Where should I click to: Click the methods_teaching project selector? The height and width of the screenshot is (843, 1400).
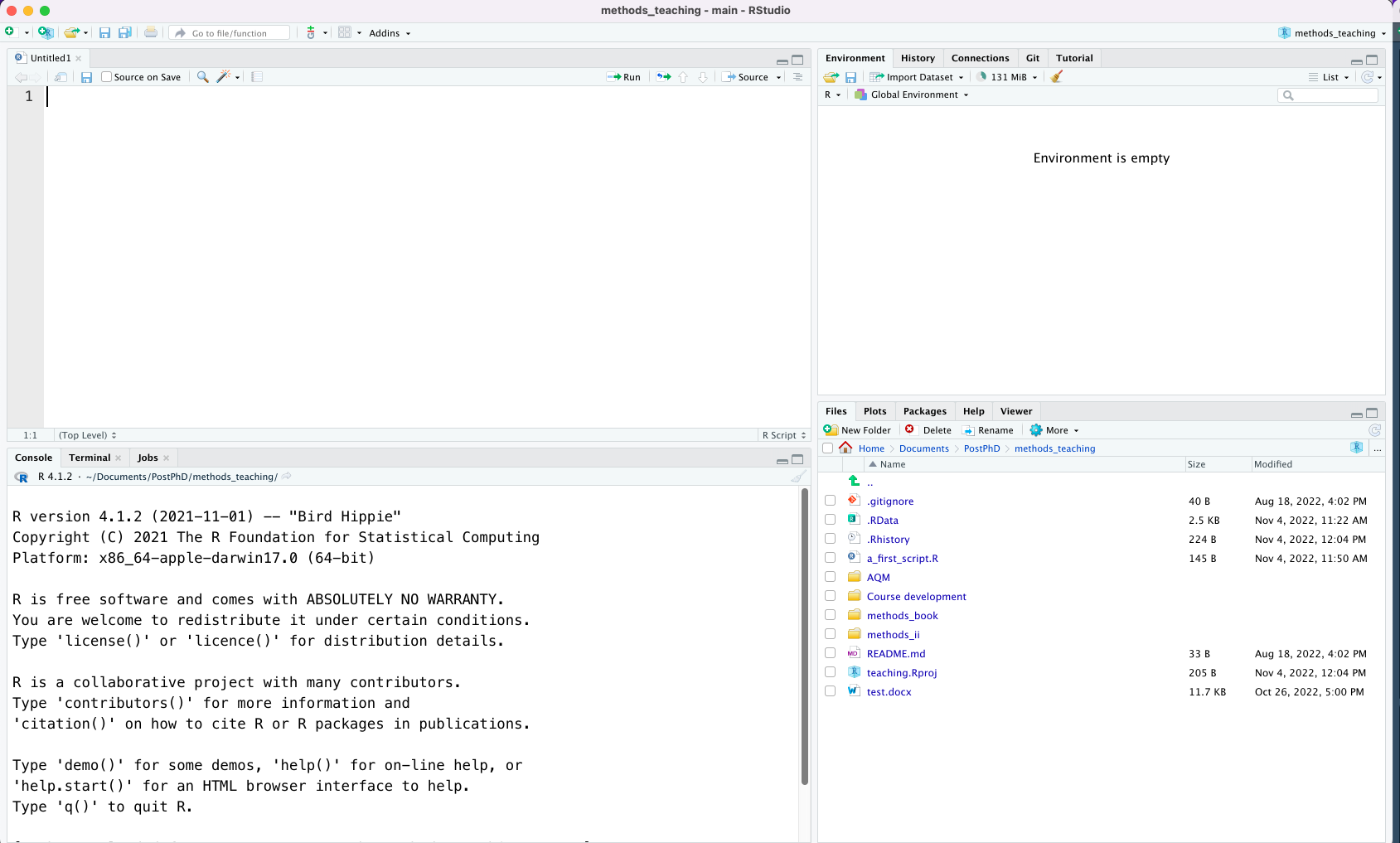(1332, 32)
